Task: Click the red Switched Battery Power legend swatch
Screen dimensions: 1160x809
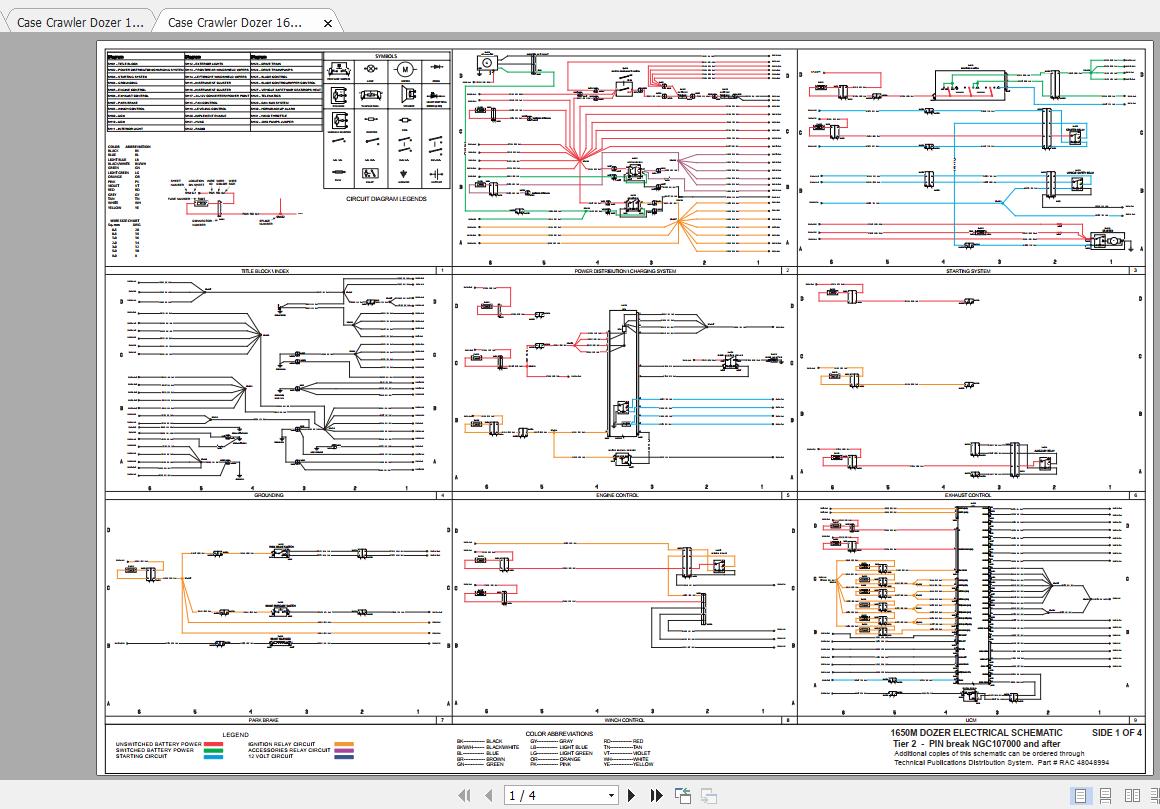Action: pyautogui.click(x=213, y=744)
